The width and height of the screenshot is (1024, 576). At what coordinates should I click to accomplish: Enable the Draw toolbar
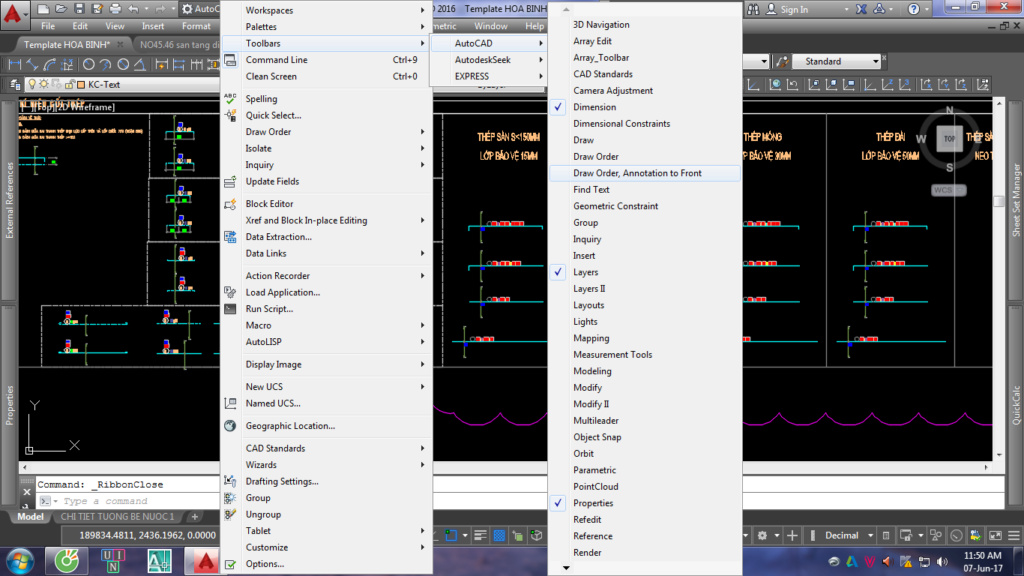(645, 140)
